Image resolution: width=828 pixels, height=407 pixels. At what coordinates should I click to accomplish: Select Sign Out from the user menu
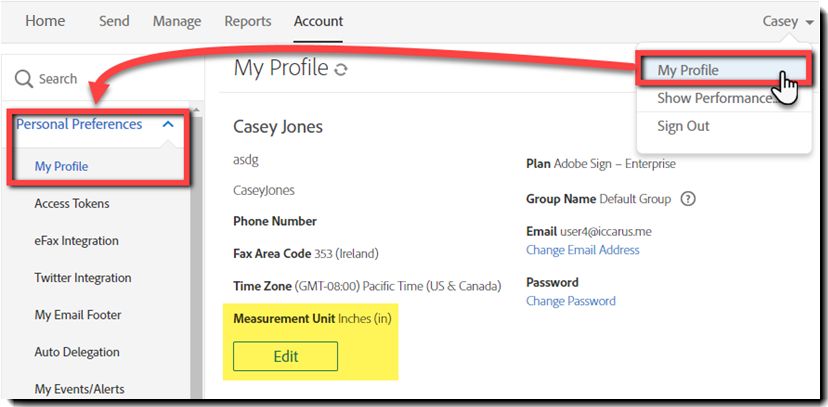(683, 126)
